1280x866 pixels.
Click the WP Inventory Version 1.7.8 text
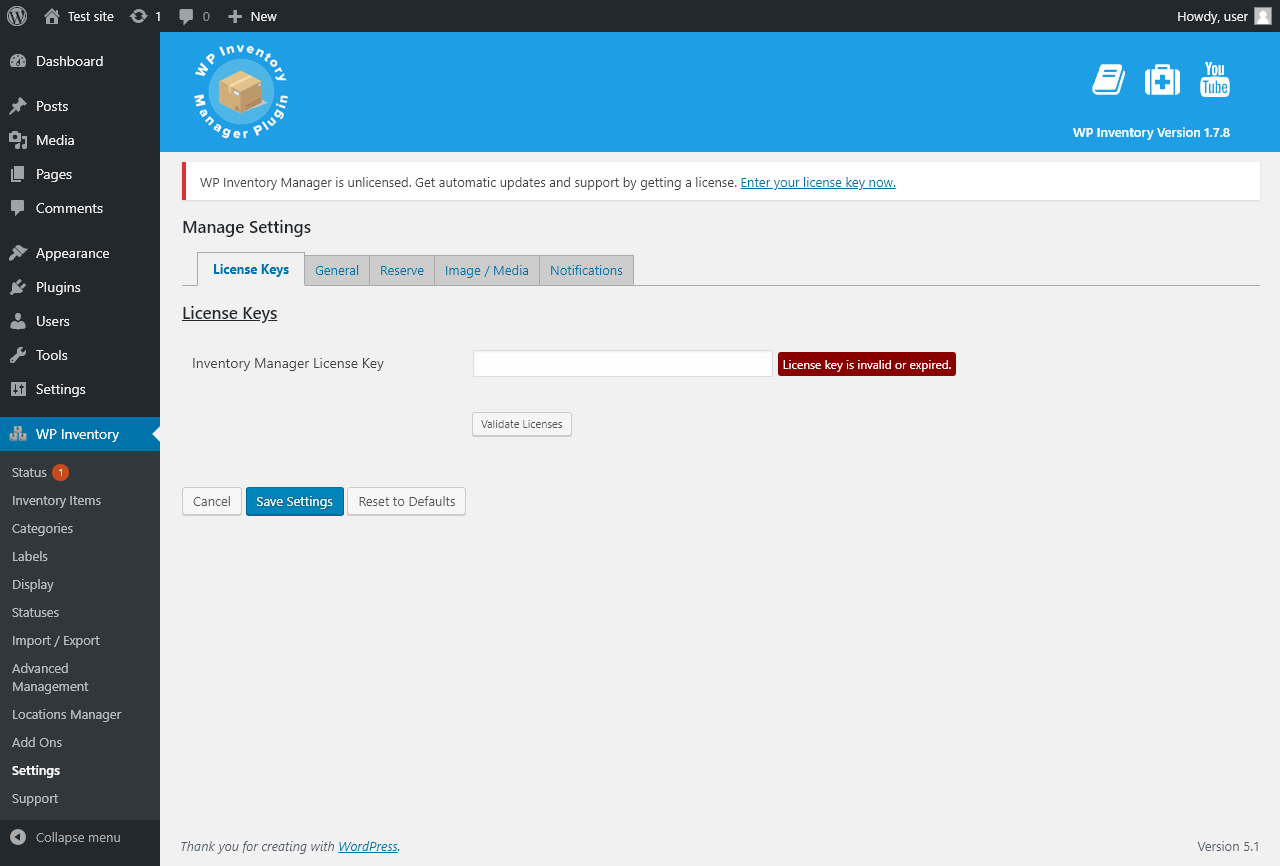pos(1151,132)
